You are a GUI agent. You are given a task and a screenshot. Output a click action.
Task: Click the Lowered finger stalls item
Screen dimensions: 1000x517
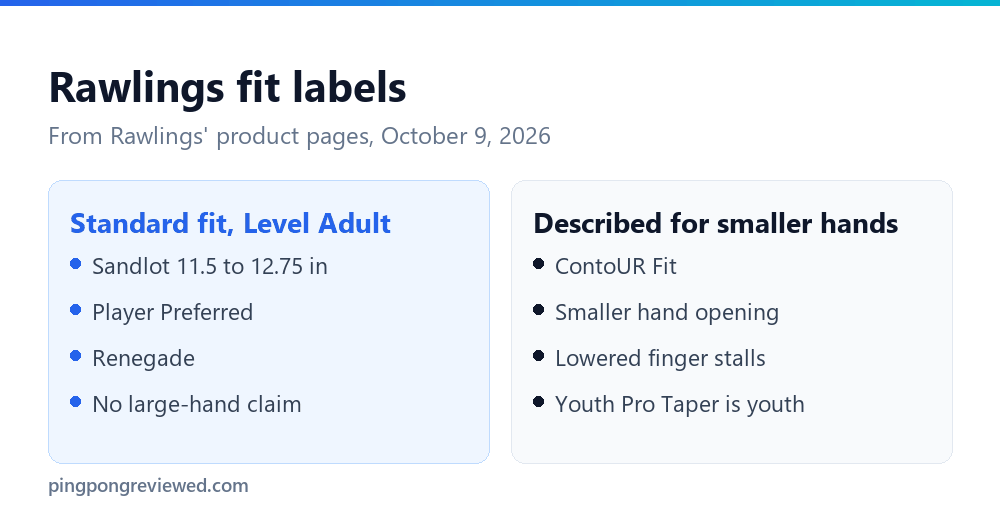point(660,358)
